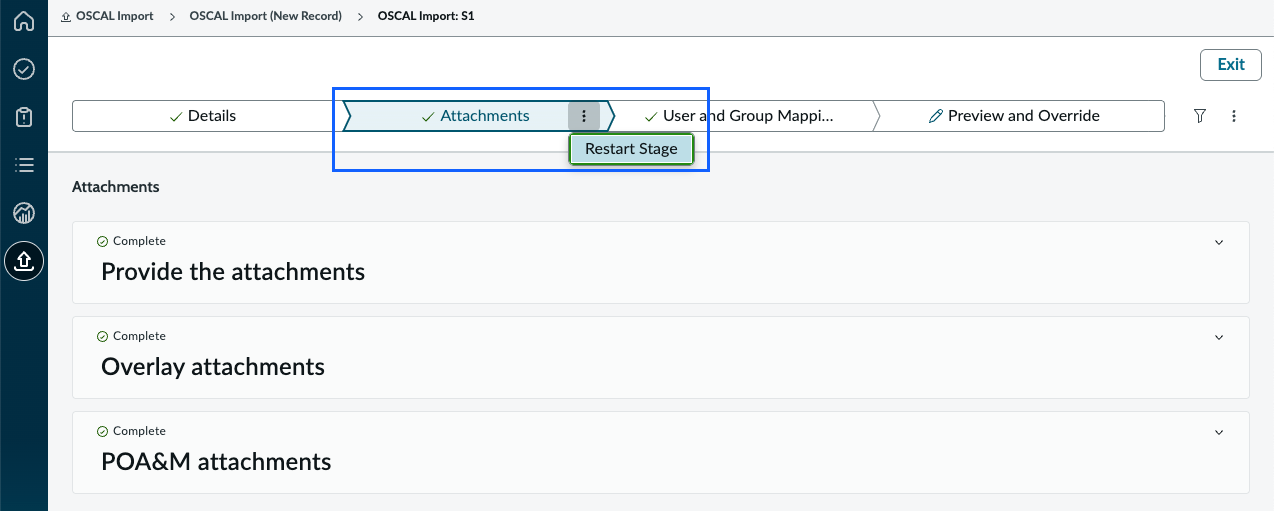Screen dimensions: 1274x511
Task: Select the checkmark circle sidebar icon
Action: pos(24,69)
